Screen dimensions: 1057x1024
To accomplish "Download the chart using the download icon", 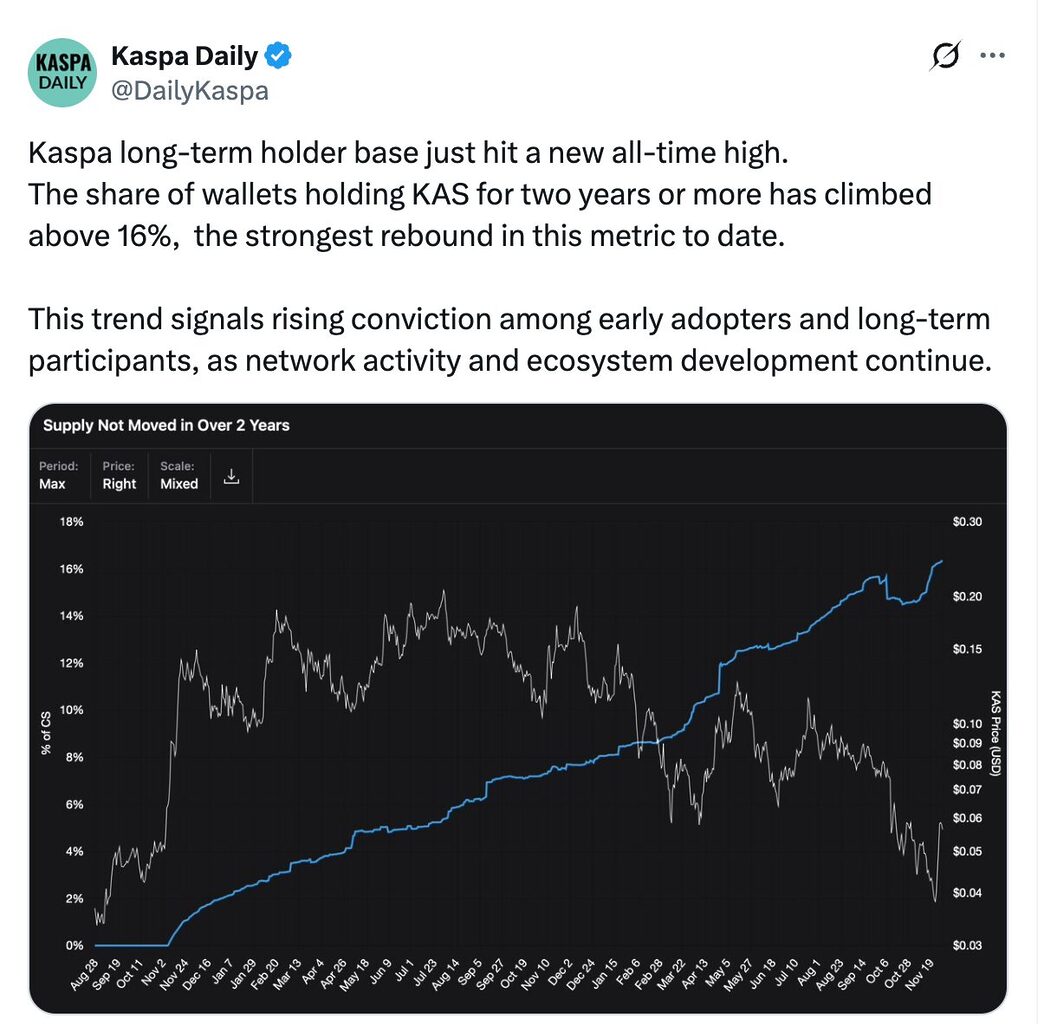I will (231, 476).
